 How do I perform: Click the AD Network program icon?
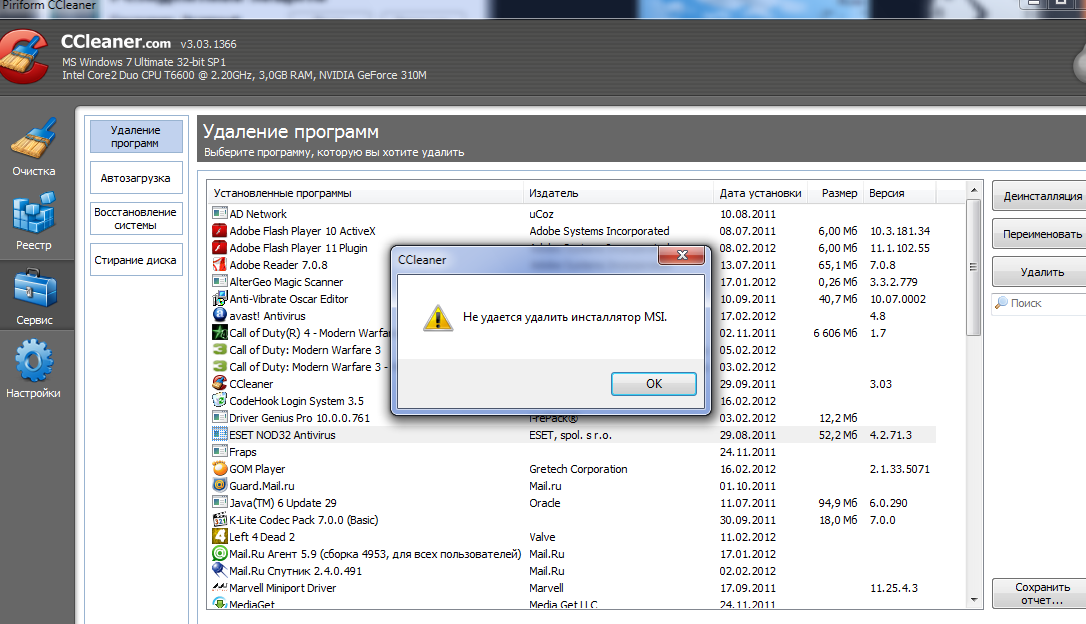(x=220, y=213)
